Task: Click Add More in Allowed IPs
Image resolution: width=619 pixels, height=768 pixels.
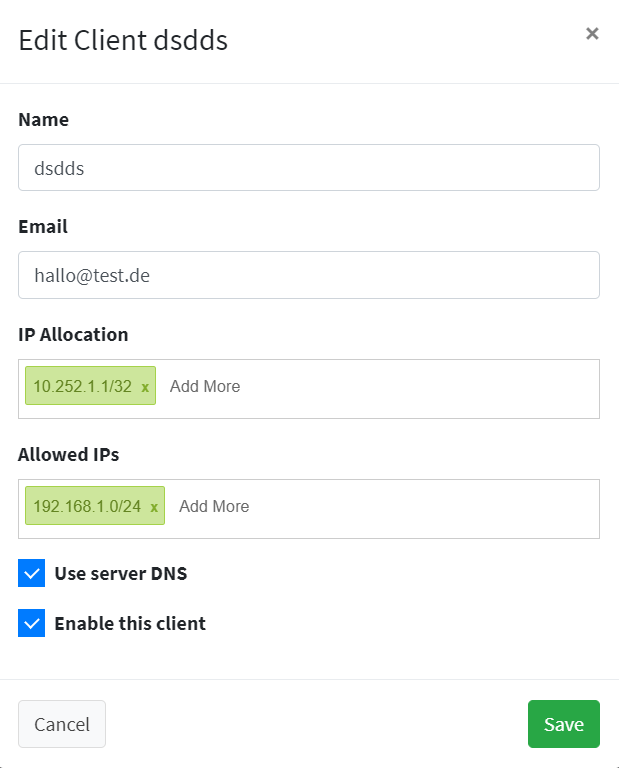Action: coord(214,506)
